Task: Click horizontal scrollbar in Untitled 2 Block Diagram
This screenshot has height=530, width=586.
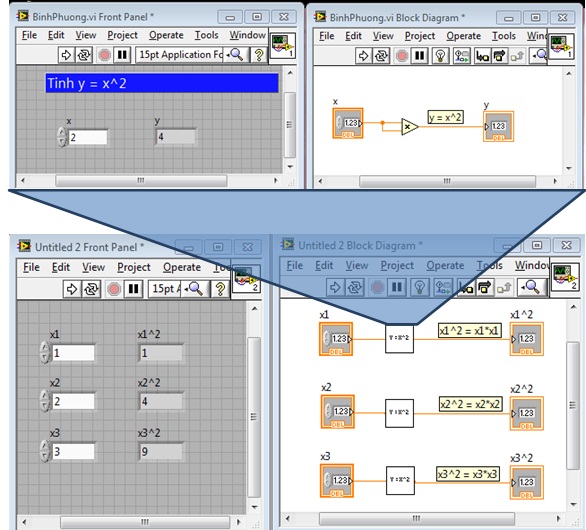Action: (x=417, y=518)
